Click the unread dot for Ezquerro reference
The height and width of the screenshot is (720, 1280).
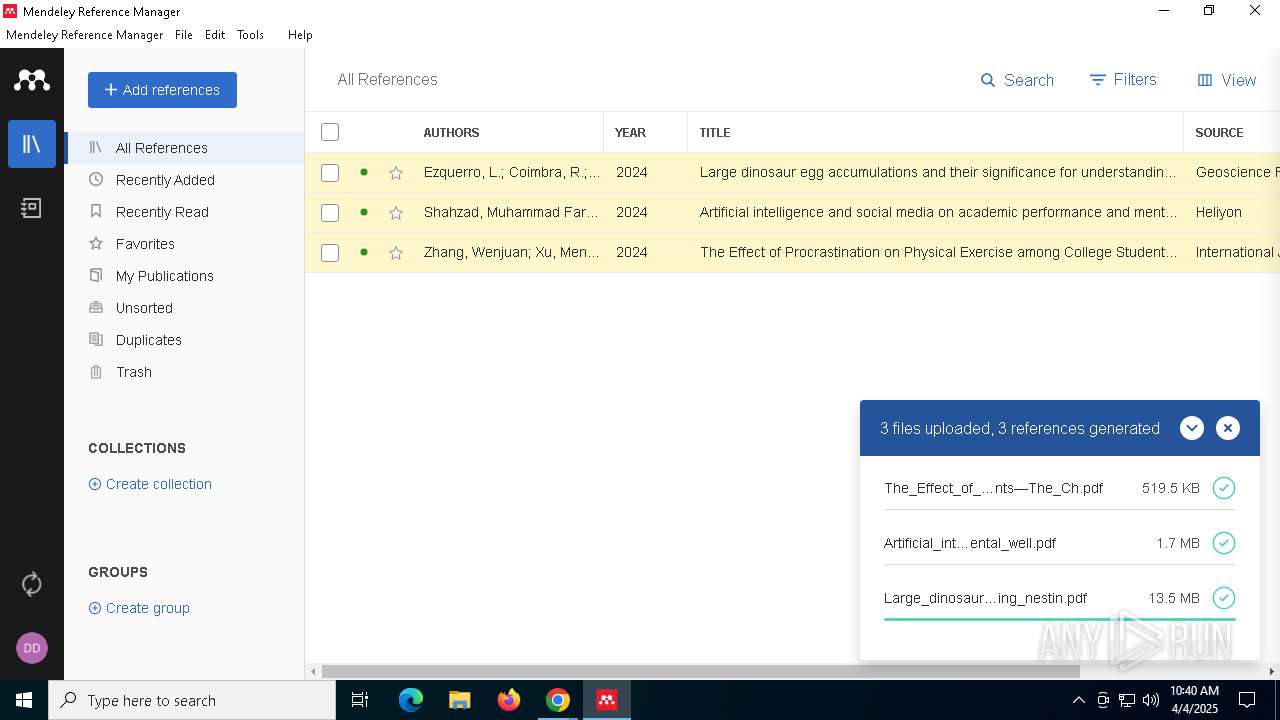(x=364, y=172)
